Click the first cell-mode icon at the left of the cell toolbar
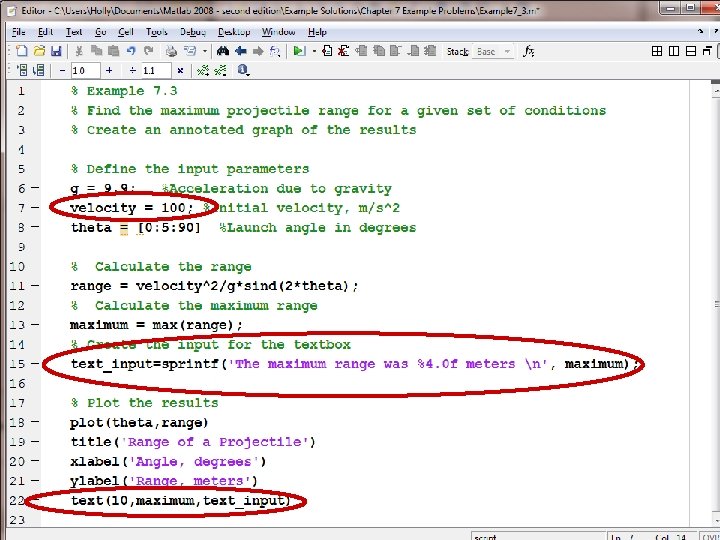The width and height of the screenshot is (720, 540). (x=22, y=70)
